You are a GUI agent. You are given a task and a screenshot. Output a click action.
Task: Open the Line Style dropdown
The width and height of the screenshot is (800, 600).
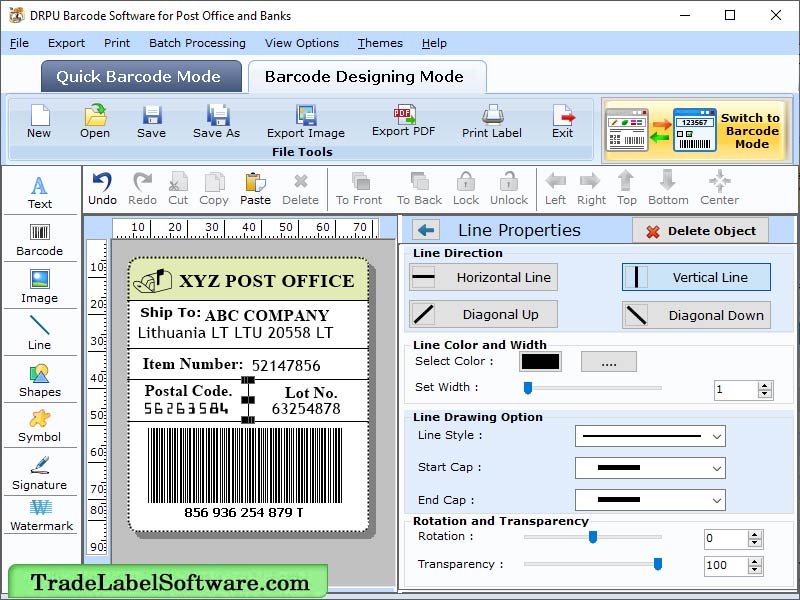(650, 437)
